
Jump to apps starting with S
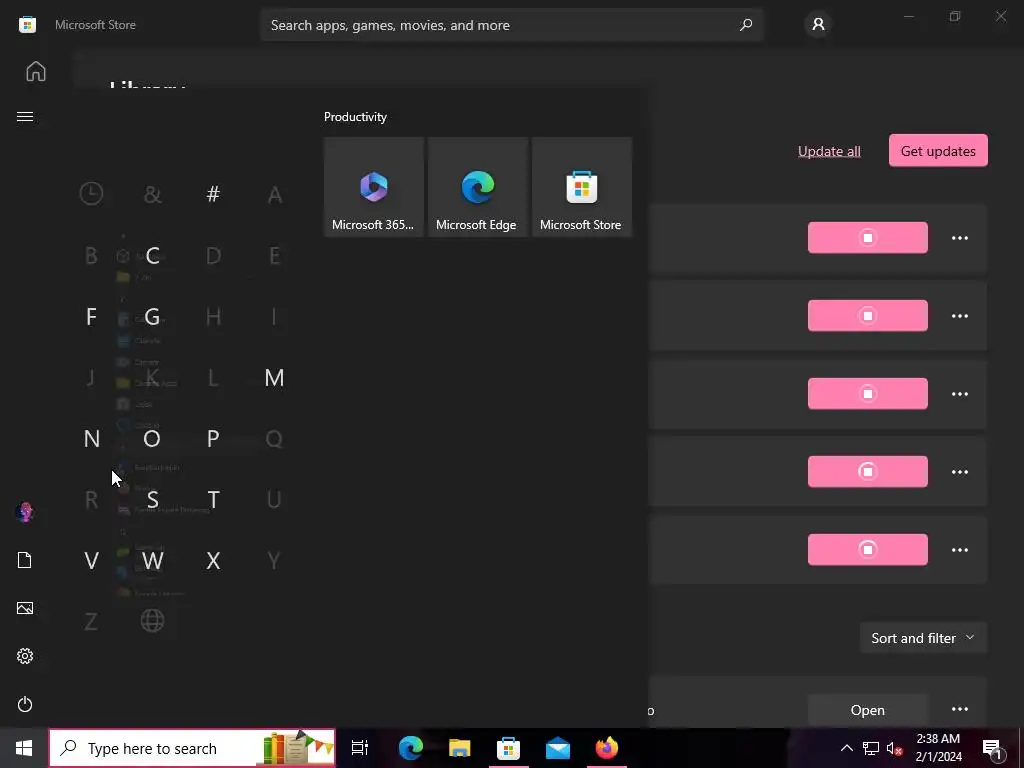tap(152, 500)
